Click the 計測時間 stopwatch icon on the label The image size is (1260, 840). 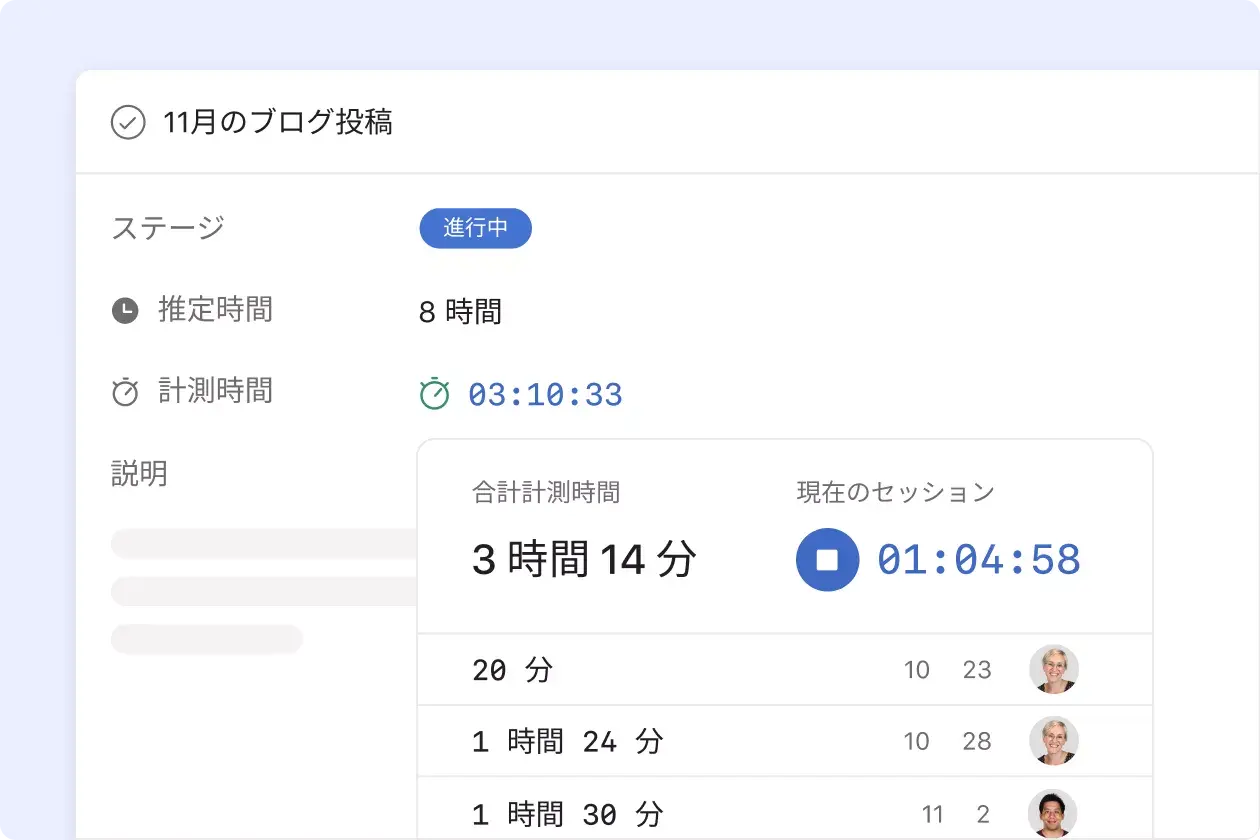tap(125, 392)
